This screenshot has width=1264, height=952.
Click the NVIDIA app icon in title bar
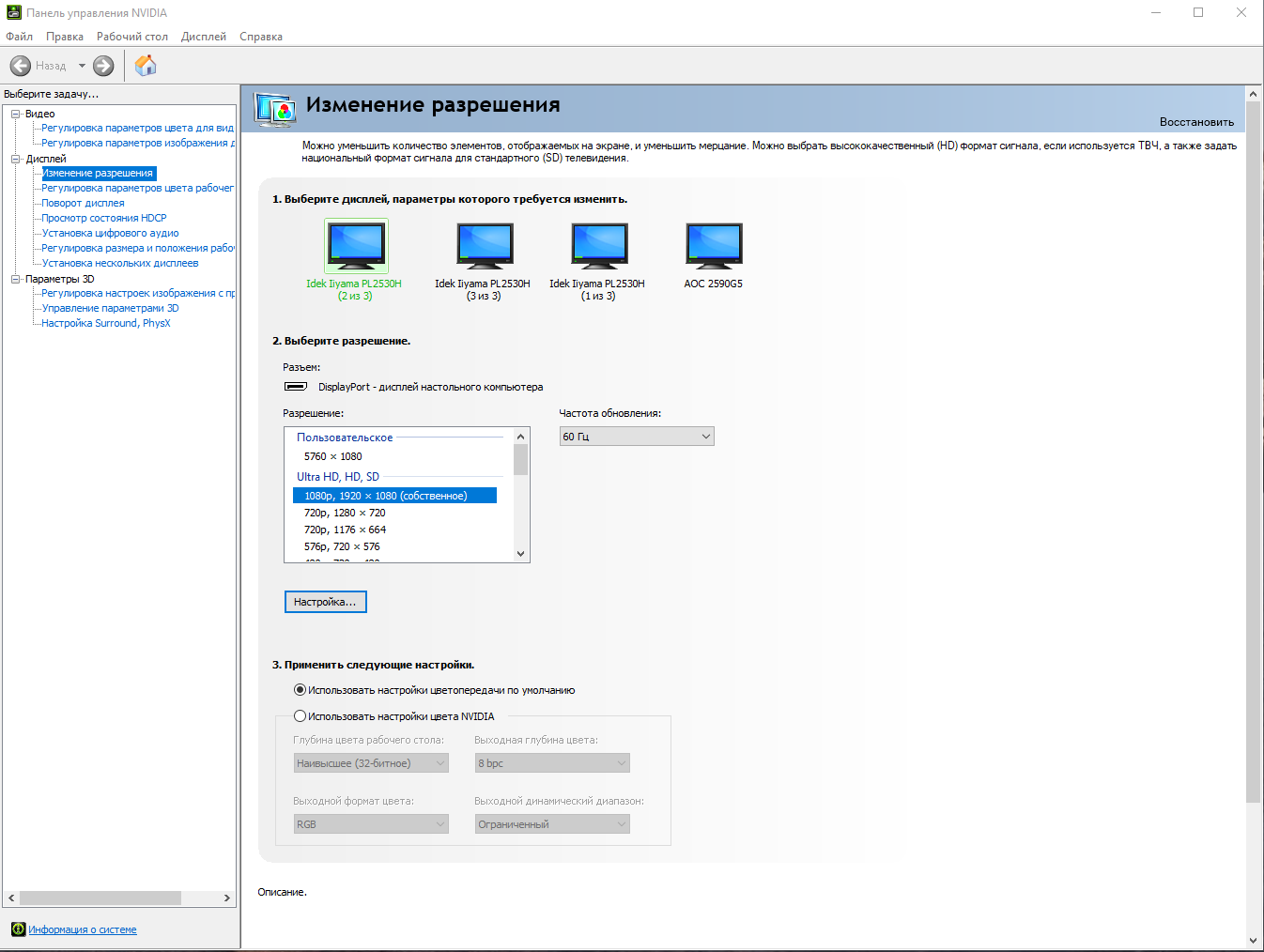13,13
